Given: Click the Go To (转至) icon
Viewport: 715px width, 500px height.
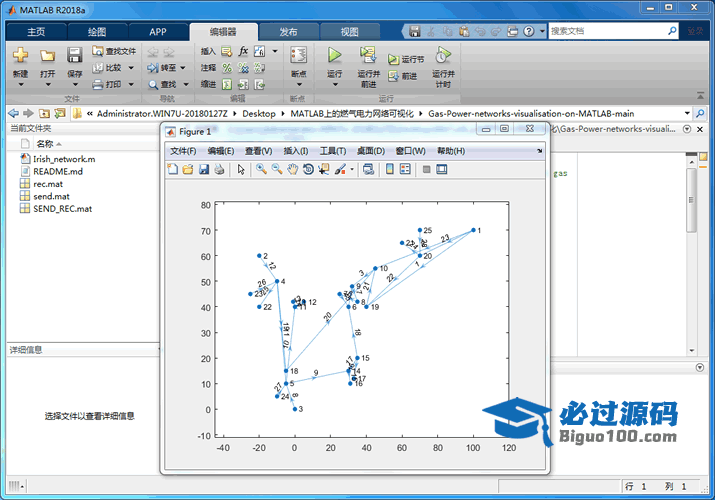Looking at the screenshot, I should (x=153, y=68).
